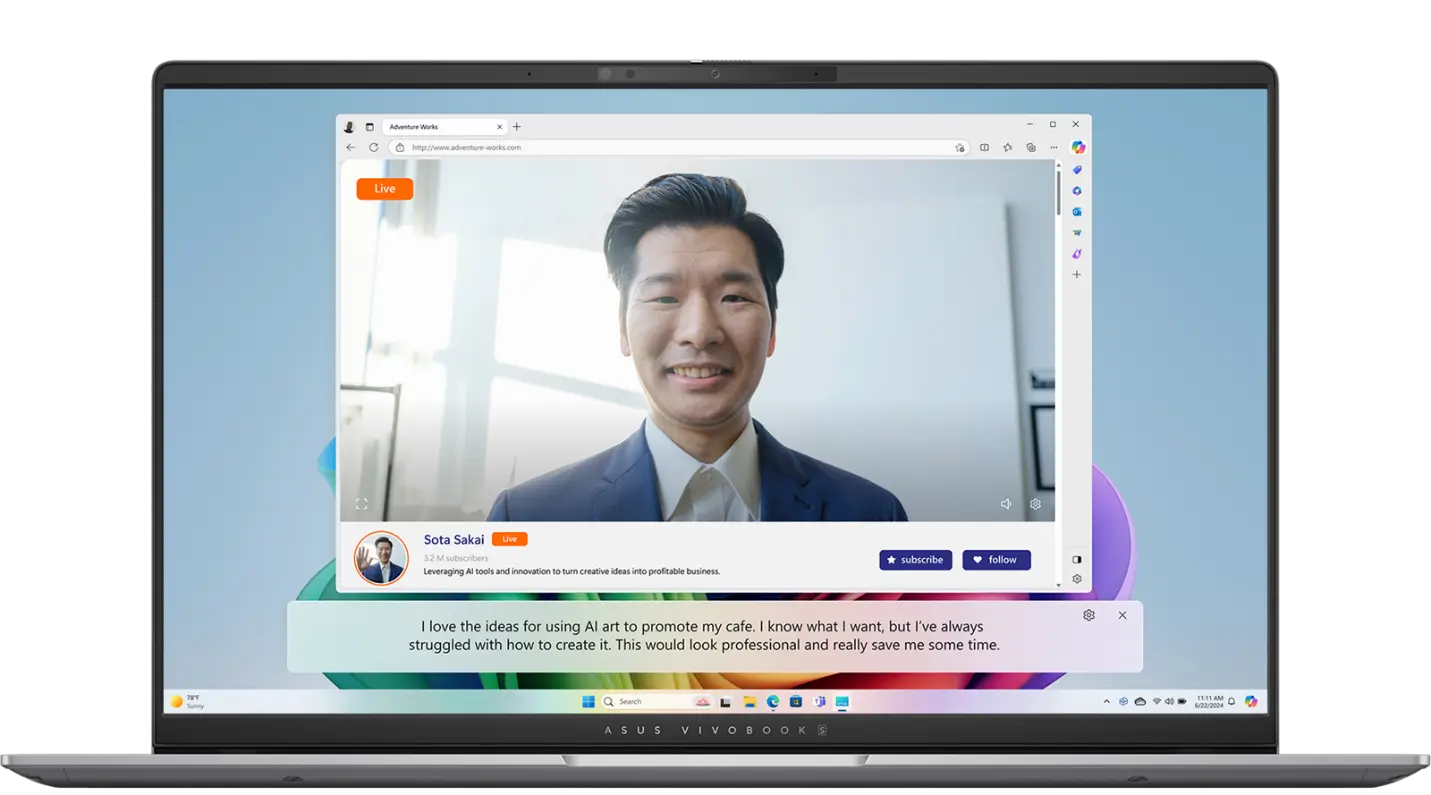Open Wi-Fi network settings in tray
Image resolution: width=1431 pixels, height=795 pixels.
(x=1157, y=702)
